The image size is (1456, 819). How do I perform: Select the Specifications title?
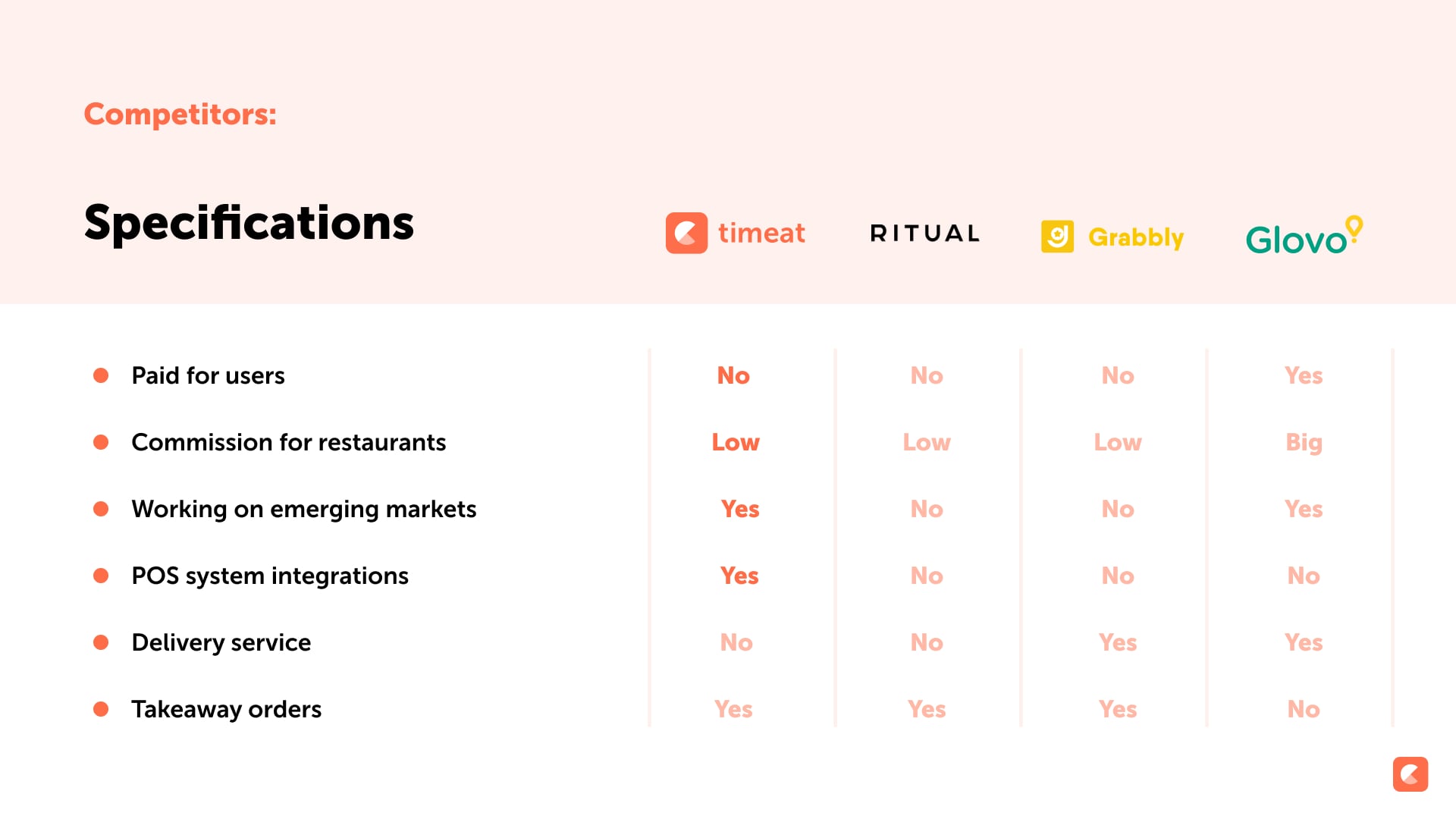pyautogui.click(x=249, y=223)
